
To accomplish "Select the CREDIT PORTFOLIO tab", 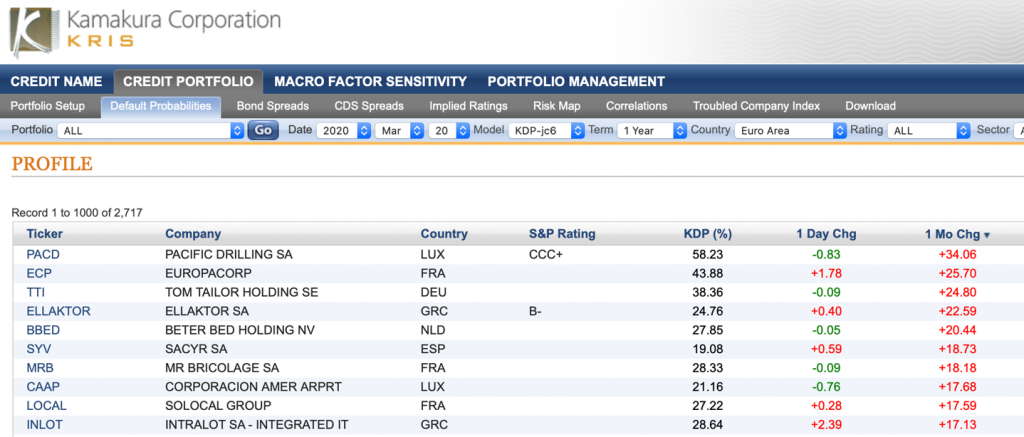I will pyautogui.click(x=188, y=82).
